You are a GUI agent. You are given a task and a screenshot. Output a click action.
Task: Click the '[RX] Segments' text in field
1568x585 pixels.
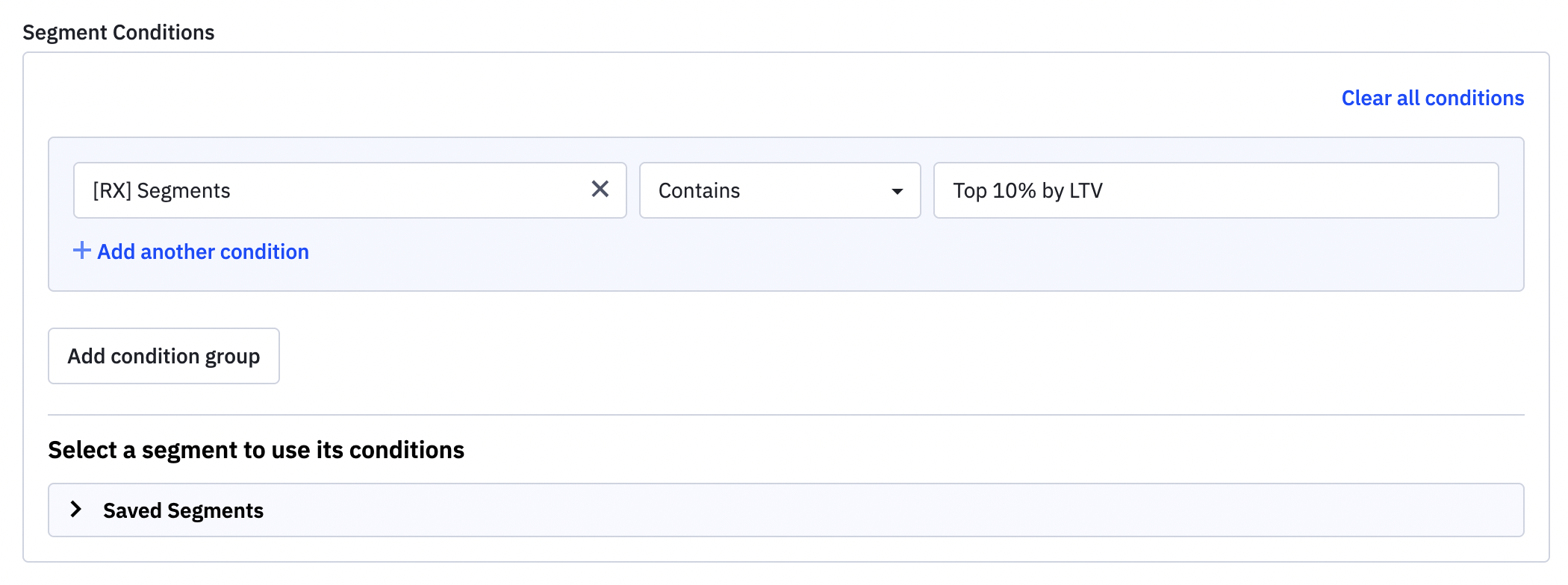pyautogui.click(x=161, y=191)
